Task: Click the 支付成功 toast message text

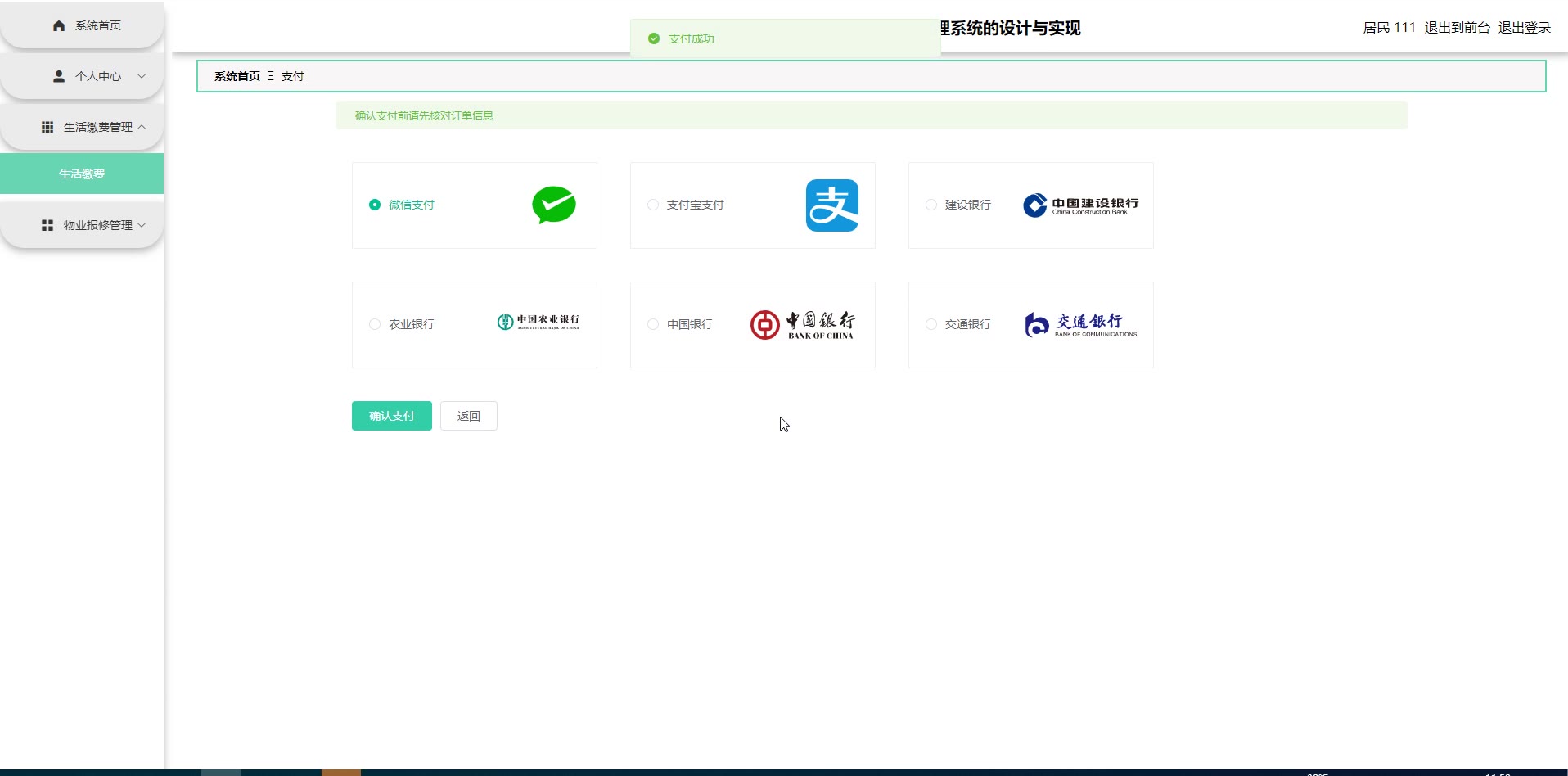Action: pyautogui.click(x=692, y=38)
